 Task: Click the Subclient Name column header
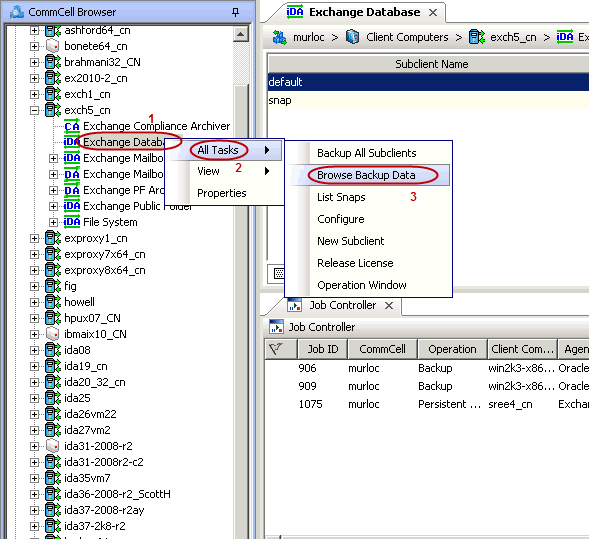pyautogui.click(x=428, y=64)
